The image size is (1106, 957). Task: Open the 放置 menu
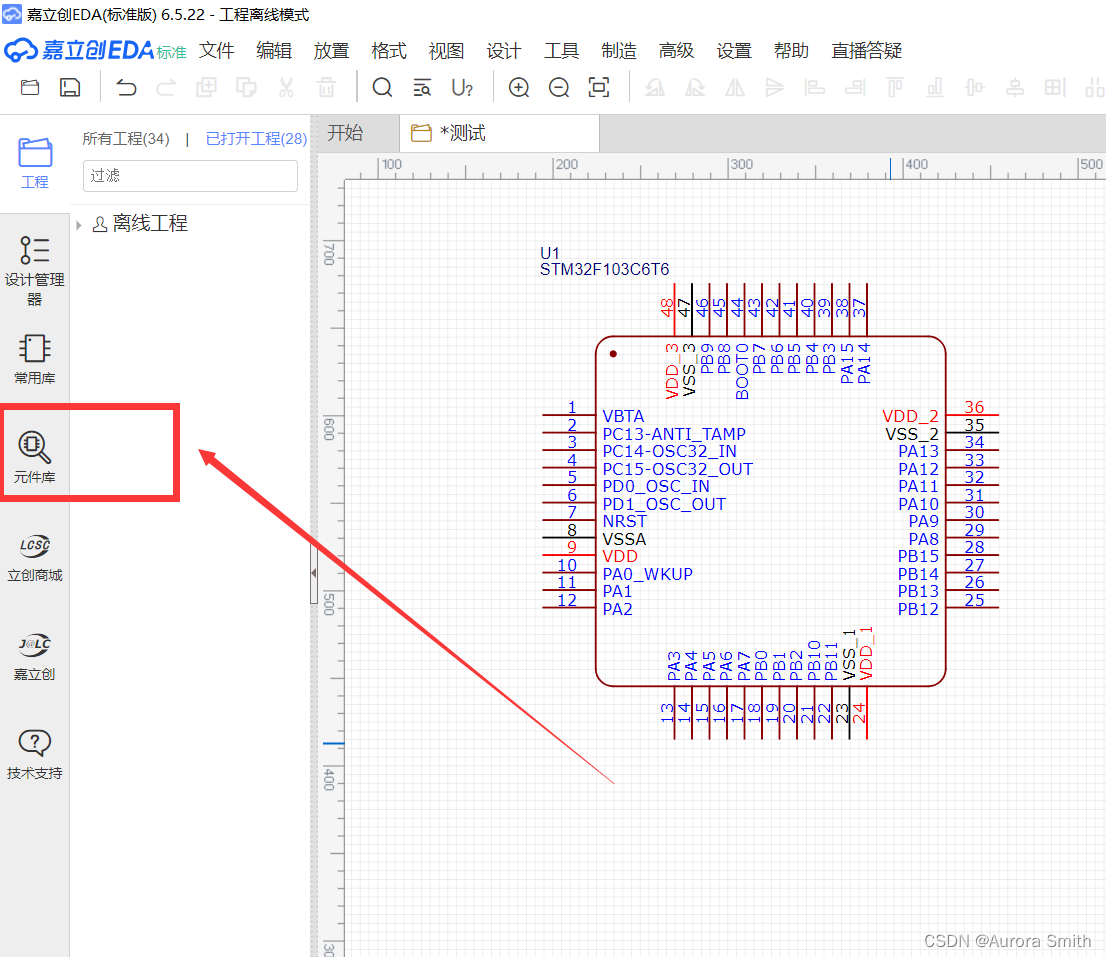[x=332, y=51]
